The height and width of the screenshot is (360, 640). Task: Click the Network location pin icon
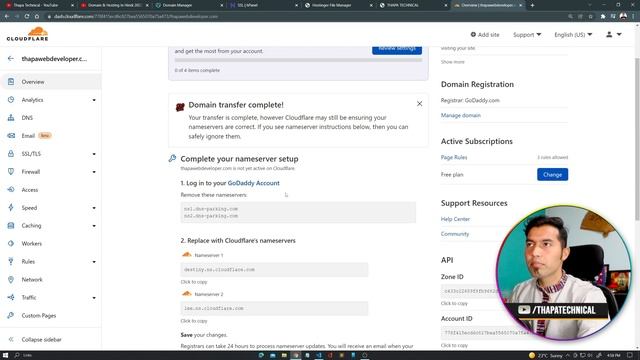(x=11, y=279)
